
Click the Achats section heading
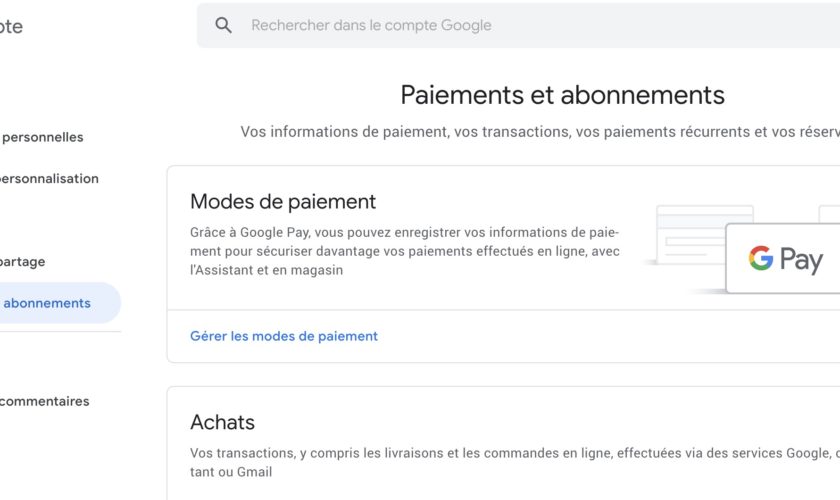222,422
